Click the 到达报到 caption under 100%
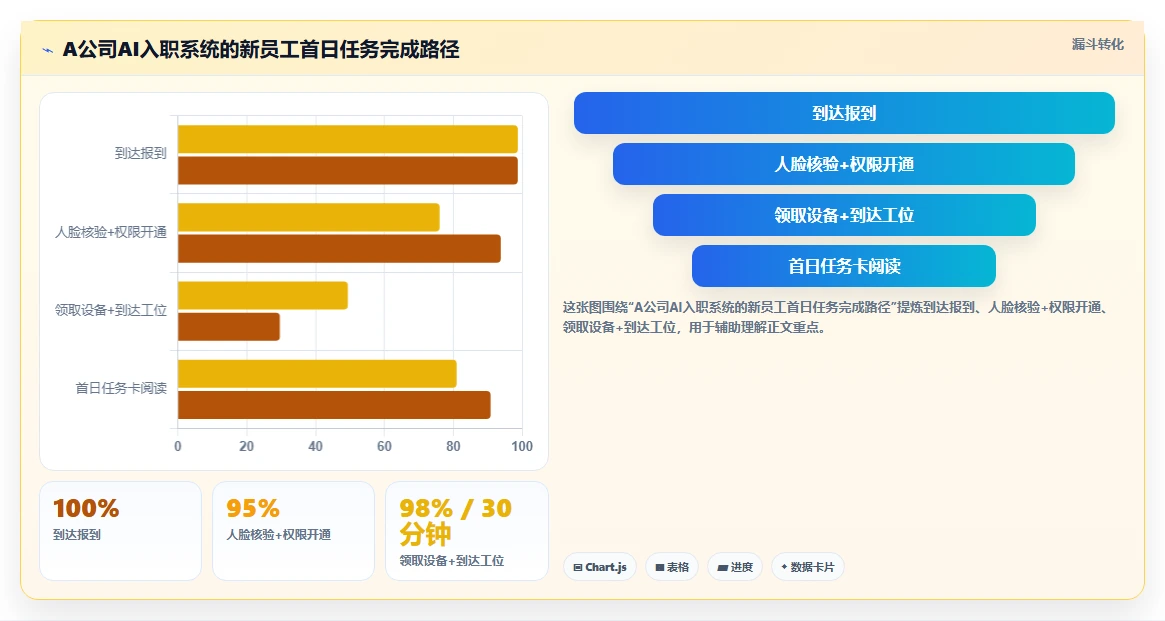The image size is (1165, 621). pyautogui.click(x=77, y=535)
